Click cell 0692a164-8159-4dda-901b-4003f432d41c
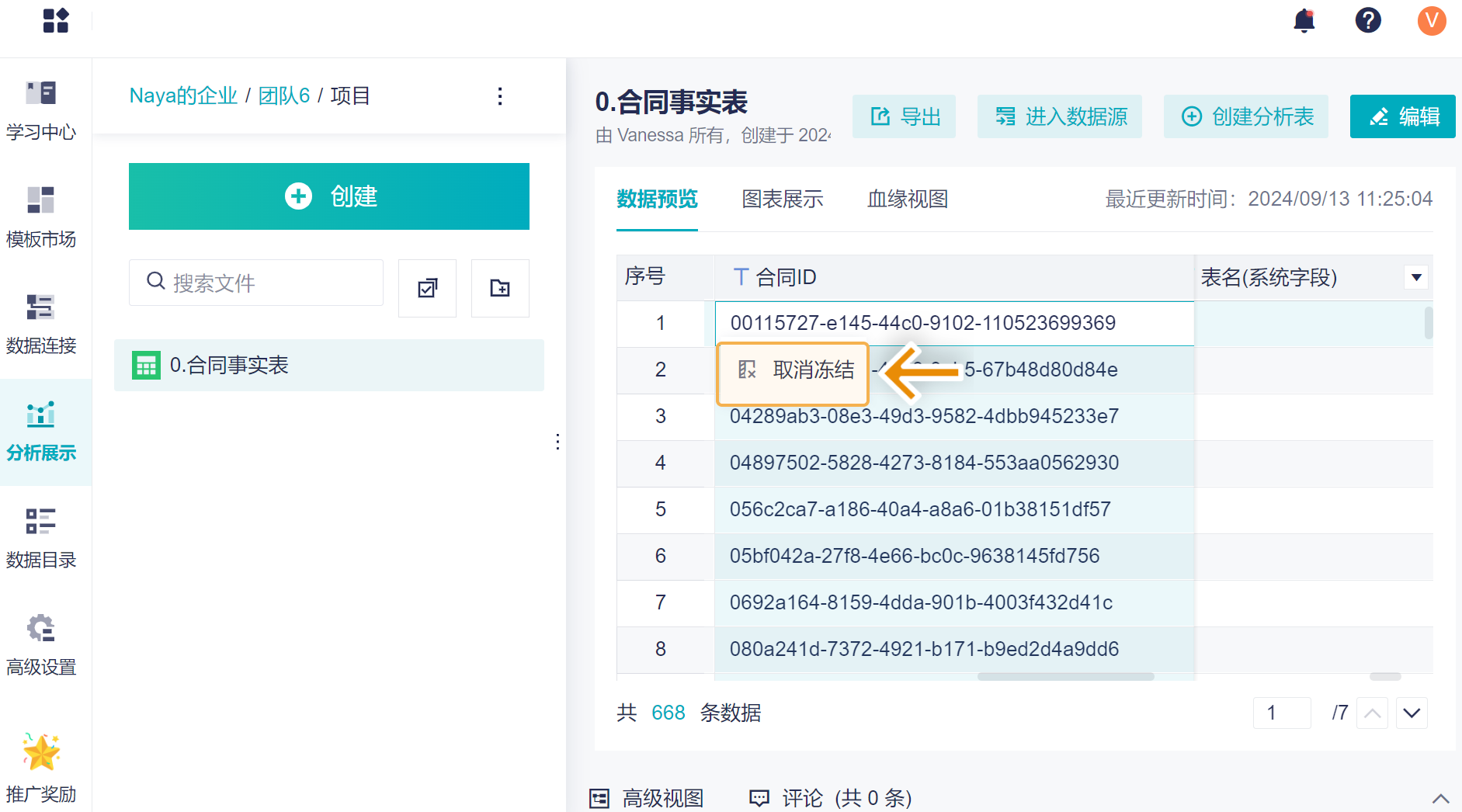This screenshot has width=1462, height=812. [x=954, y=602]
